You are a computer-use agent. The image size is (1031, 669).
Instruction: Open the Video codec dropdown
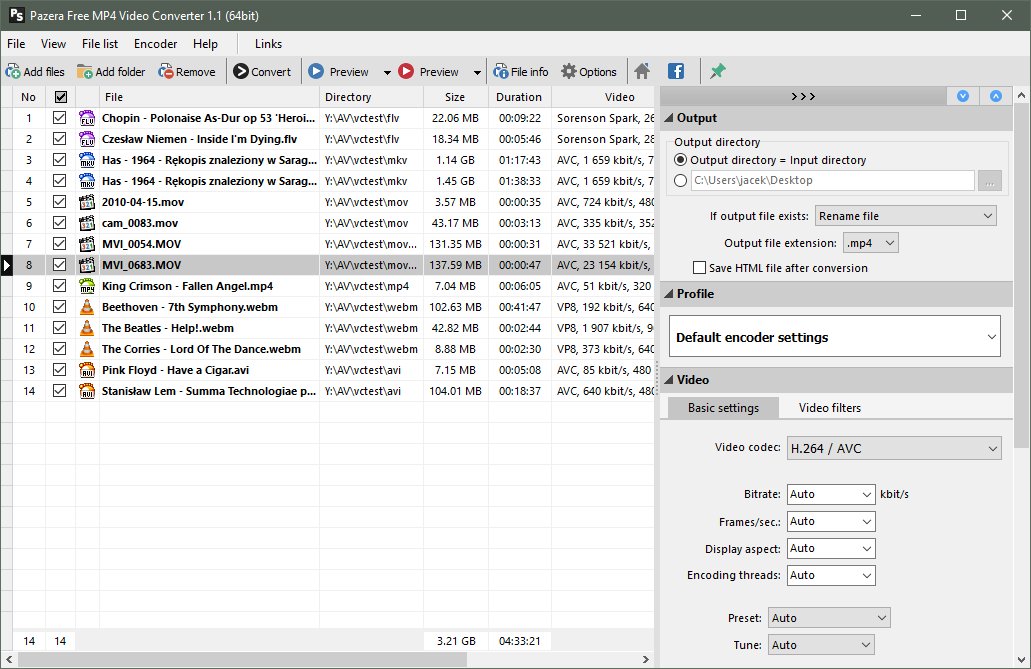[894, 449]
